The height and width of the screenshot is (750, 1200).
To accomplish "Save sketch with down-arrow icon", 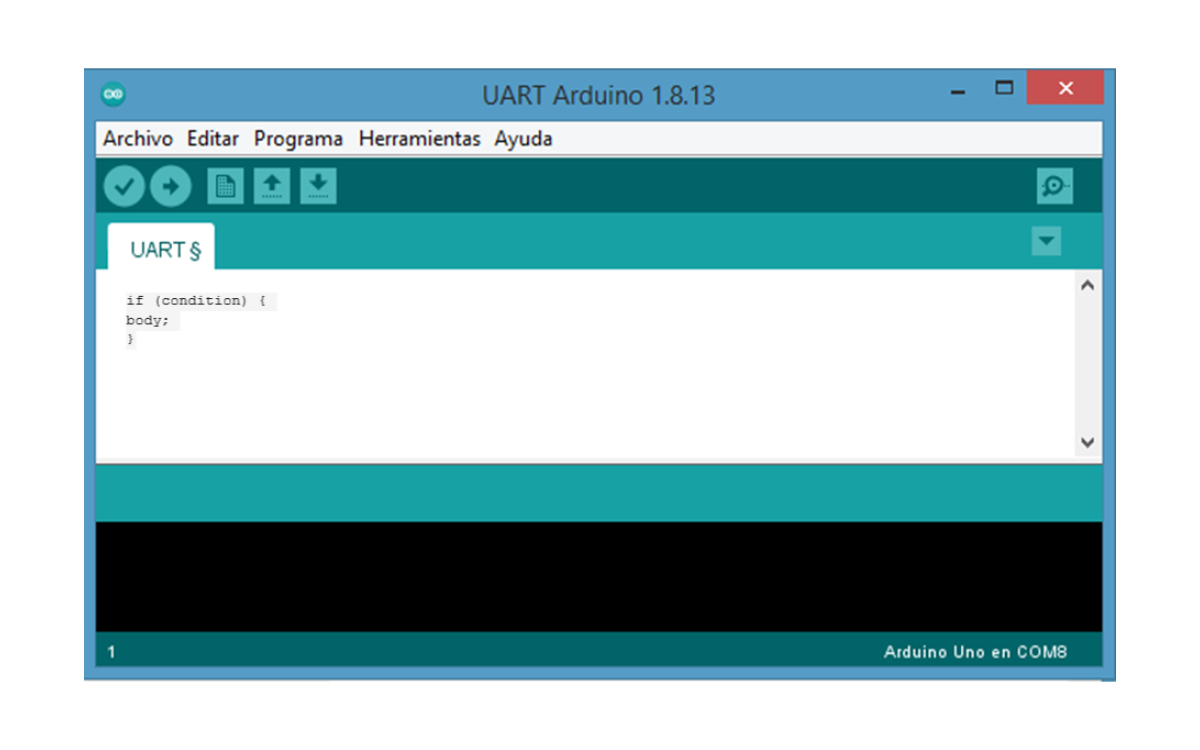I will click(x=318, y=186).
